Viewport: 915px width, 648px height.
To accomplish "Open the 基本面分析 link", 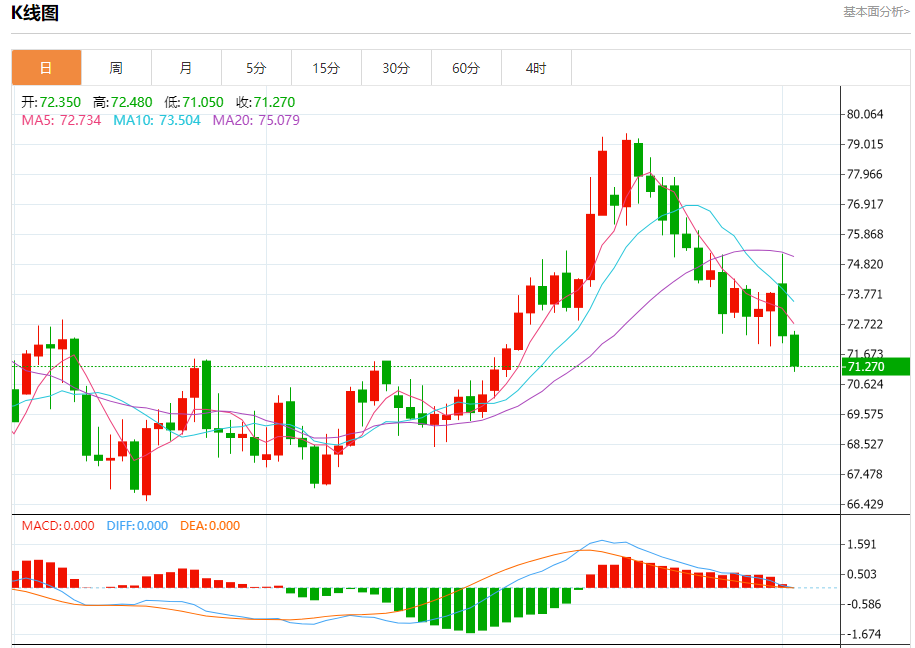I will [876, 12].
